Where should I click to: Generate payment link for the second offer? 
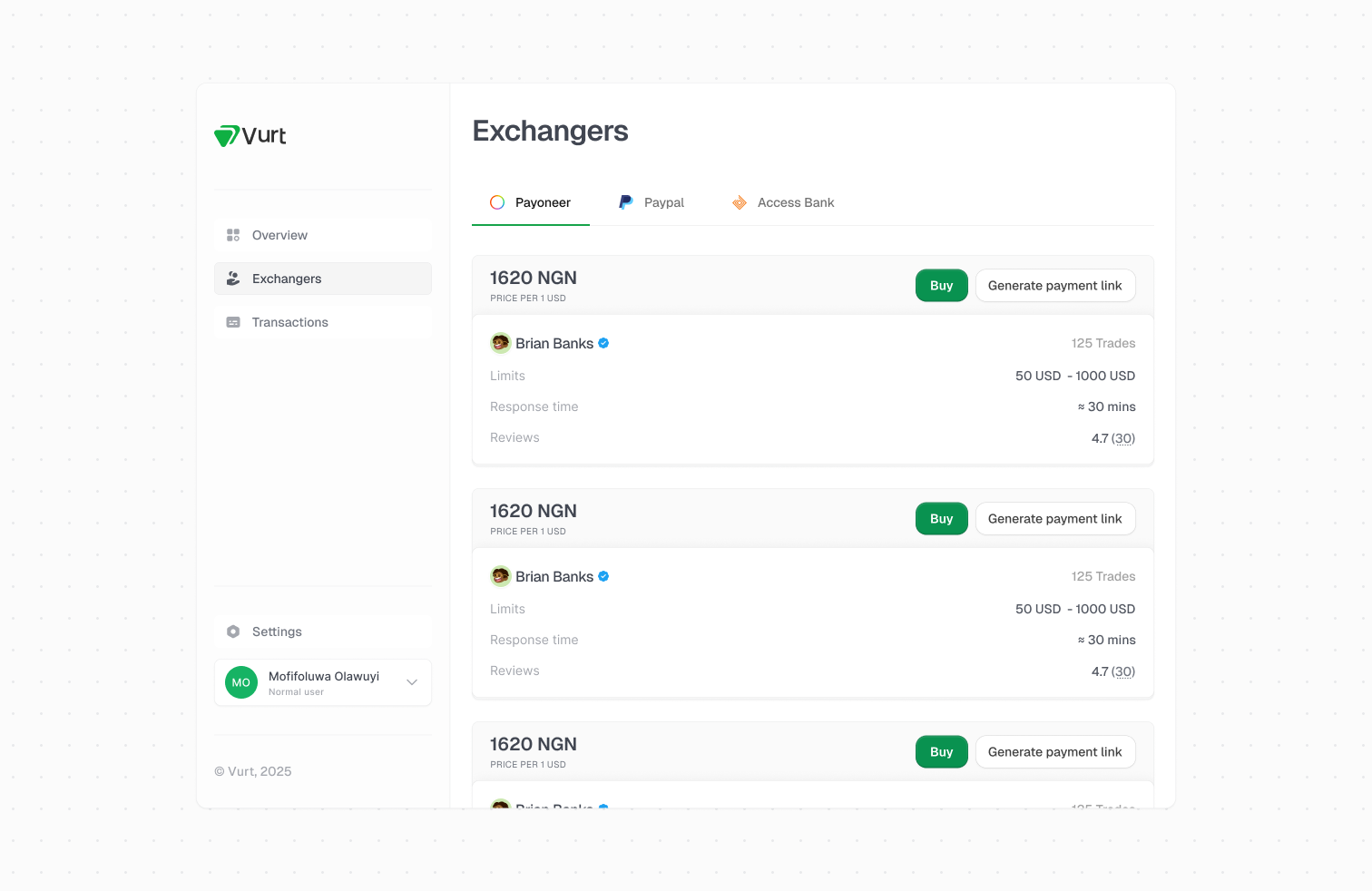pyautogui.click(x=1055, y=519)
